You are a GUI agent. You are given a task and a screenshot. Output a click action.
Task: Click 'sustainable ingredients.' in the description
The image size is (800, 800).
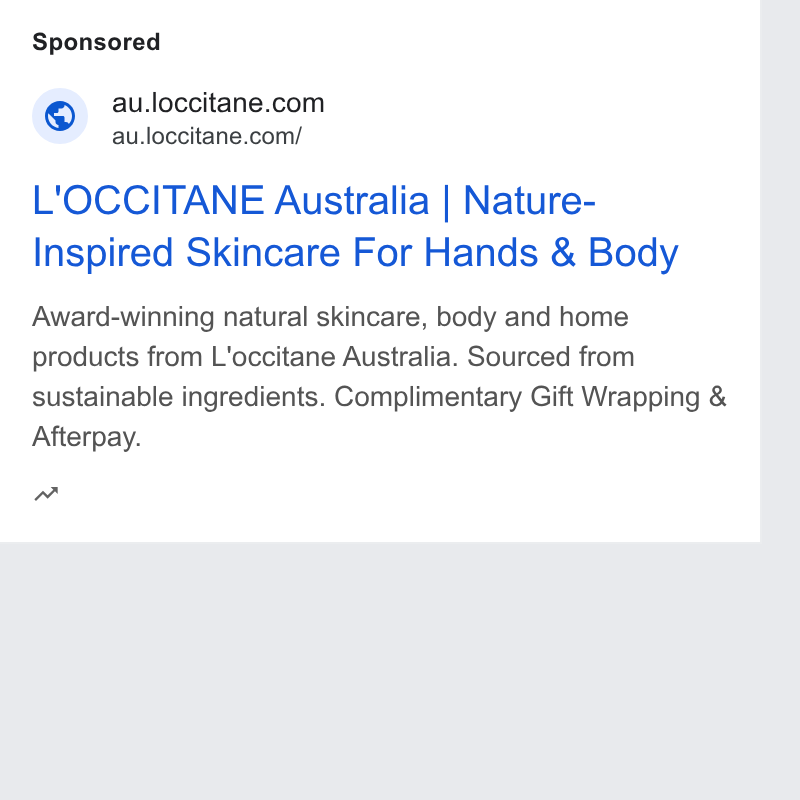pyautogui.click(x=179, y=397)
